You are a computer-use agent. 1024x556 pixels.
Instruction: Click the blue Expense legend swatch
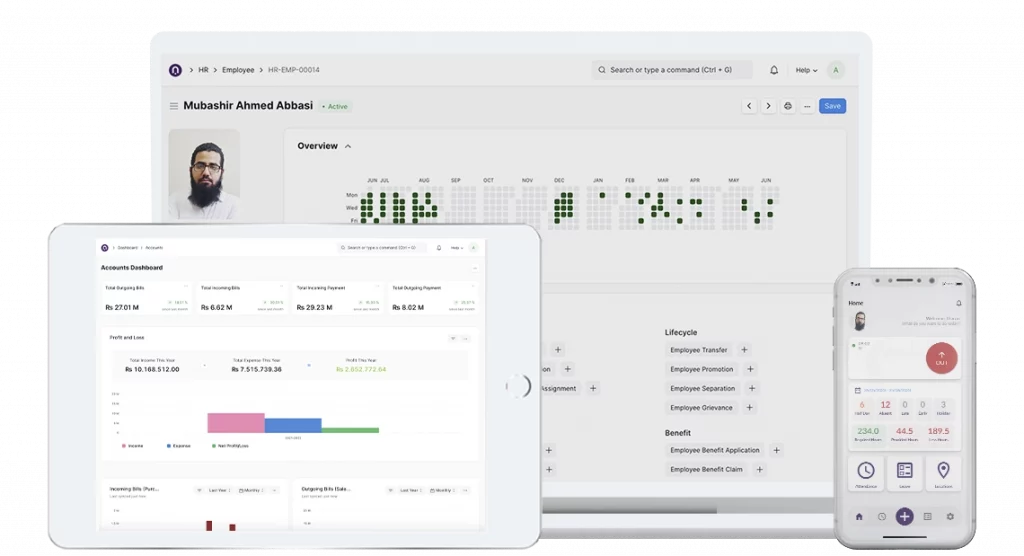168,446
